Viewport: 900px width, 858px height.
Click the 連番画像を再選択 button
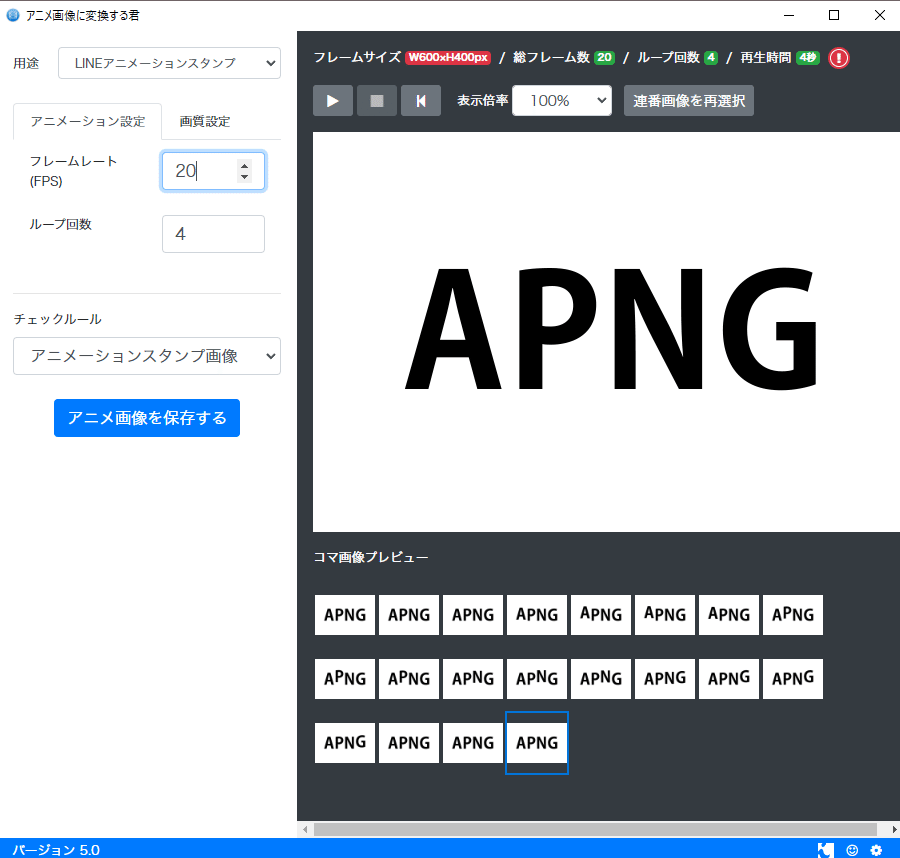point(688,100)
